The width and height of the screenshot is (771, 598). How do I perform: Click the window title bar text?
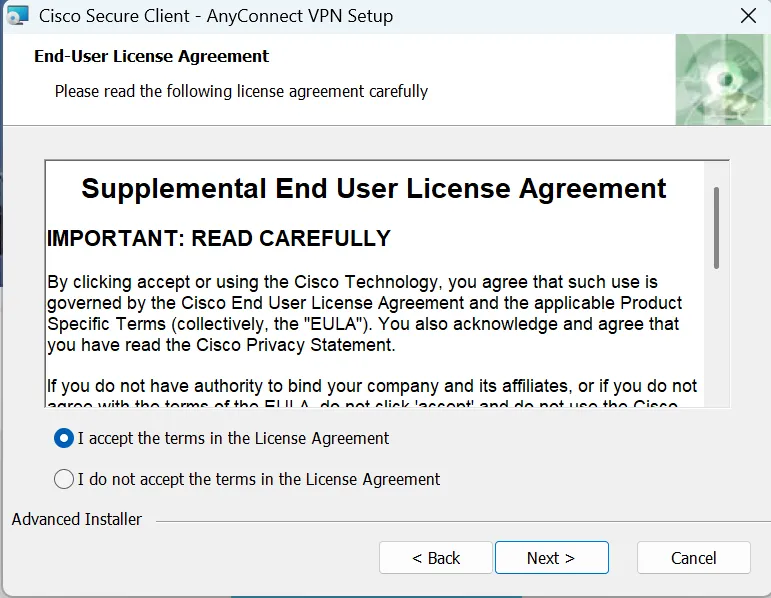click(215, 16)
